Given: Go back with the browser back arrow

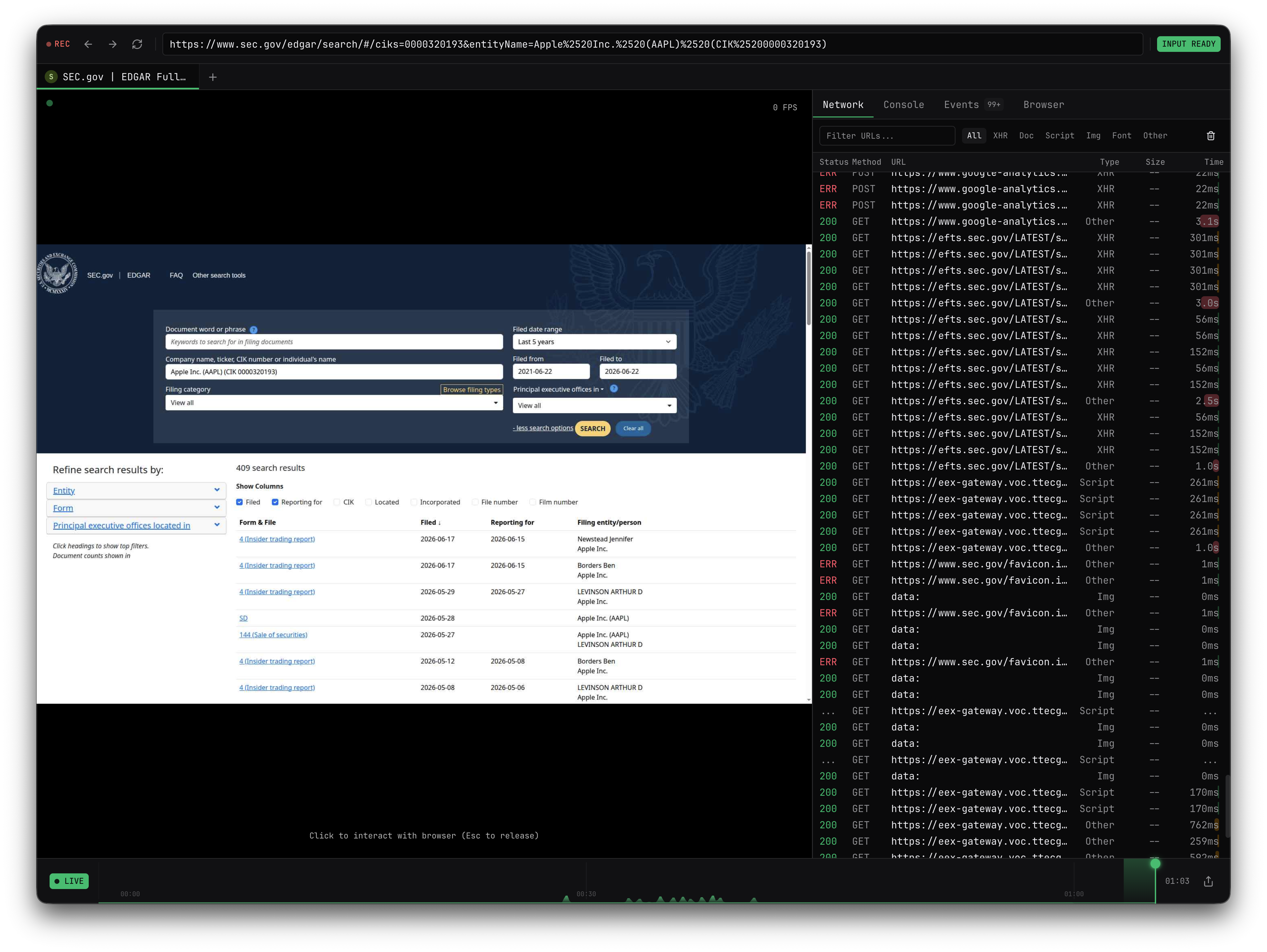Looking at the screenshot, I should tap(88, 44).
